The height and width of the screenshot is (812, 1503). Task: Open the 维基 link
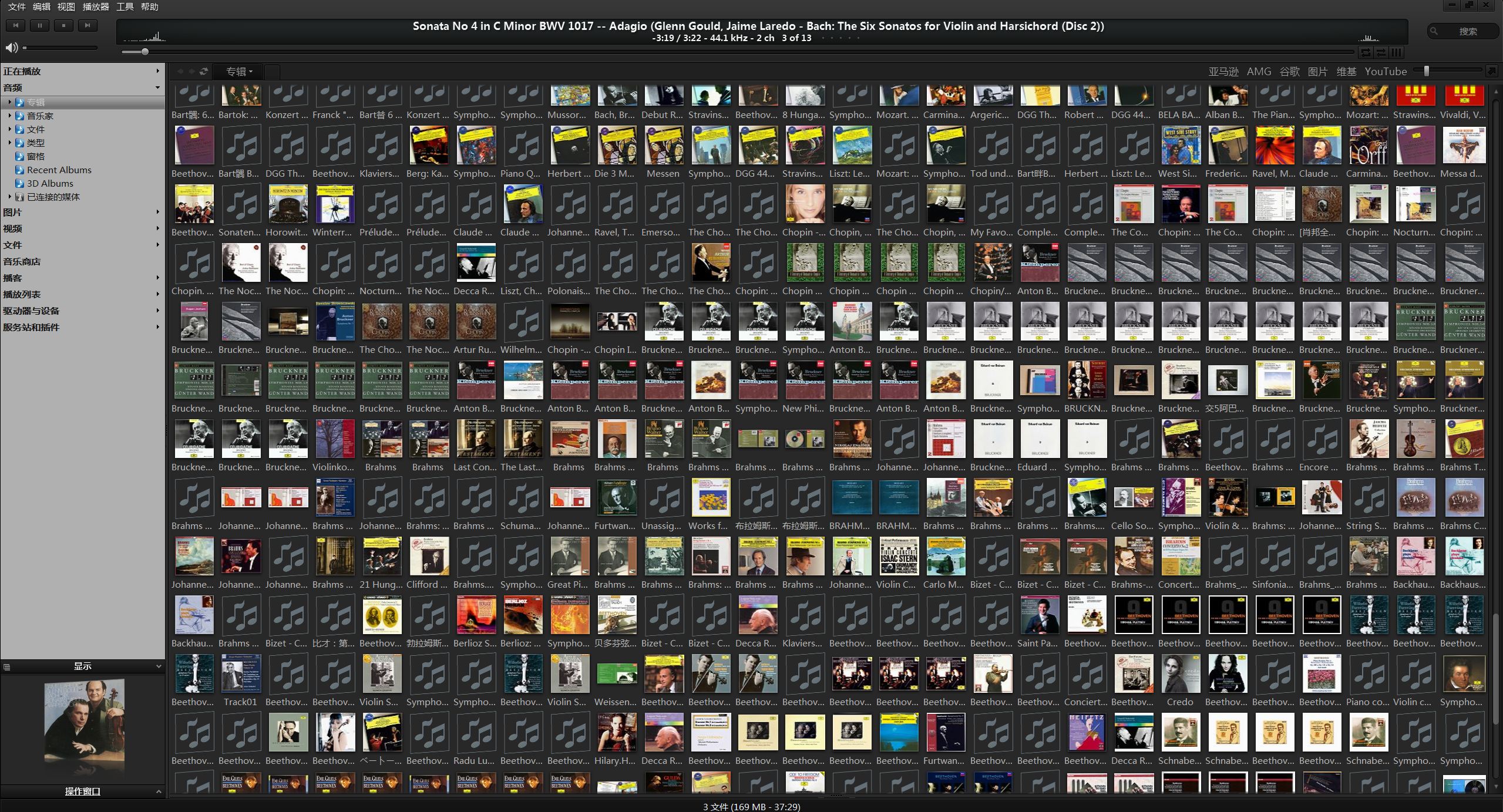[x=1346, y=72]
